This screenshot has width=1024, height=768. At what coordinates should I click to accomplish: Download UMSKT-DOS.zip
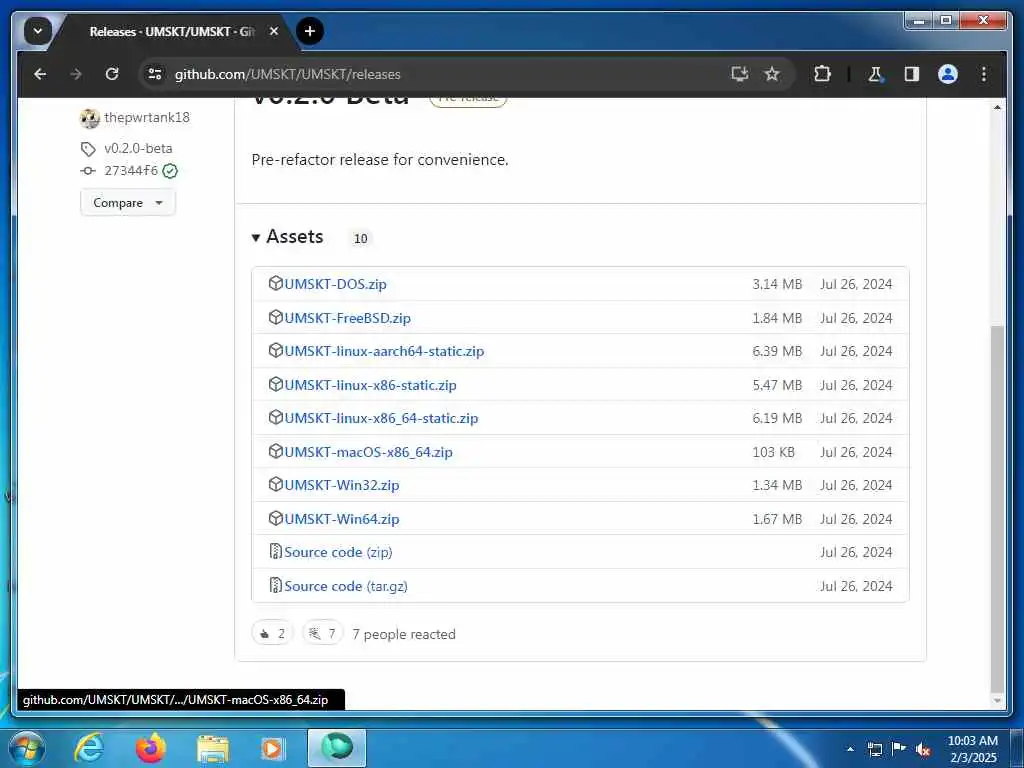[x=335, y=284]
